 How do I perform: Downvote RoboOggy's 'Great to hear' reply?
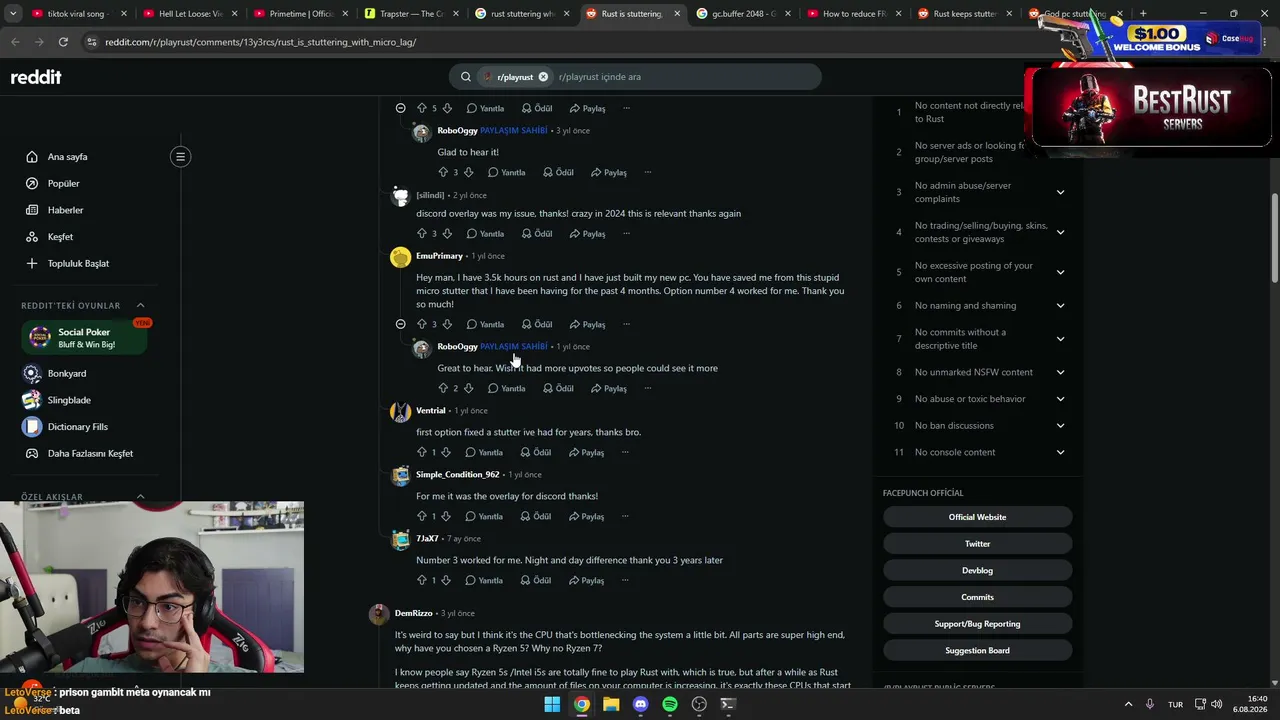[x=468, y=388]
